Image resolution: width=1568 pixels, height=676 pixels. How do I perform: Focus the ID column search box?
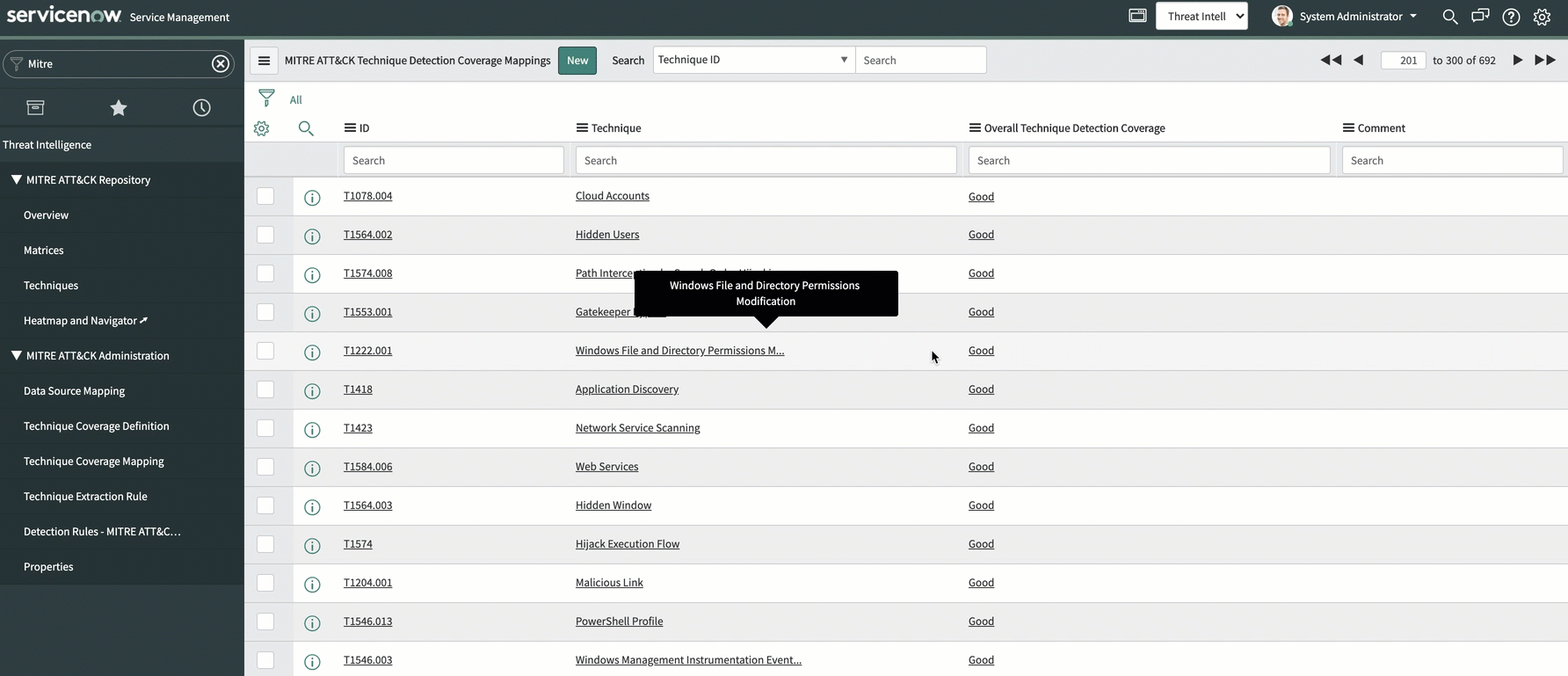(x=454, y=160)
